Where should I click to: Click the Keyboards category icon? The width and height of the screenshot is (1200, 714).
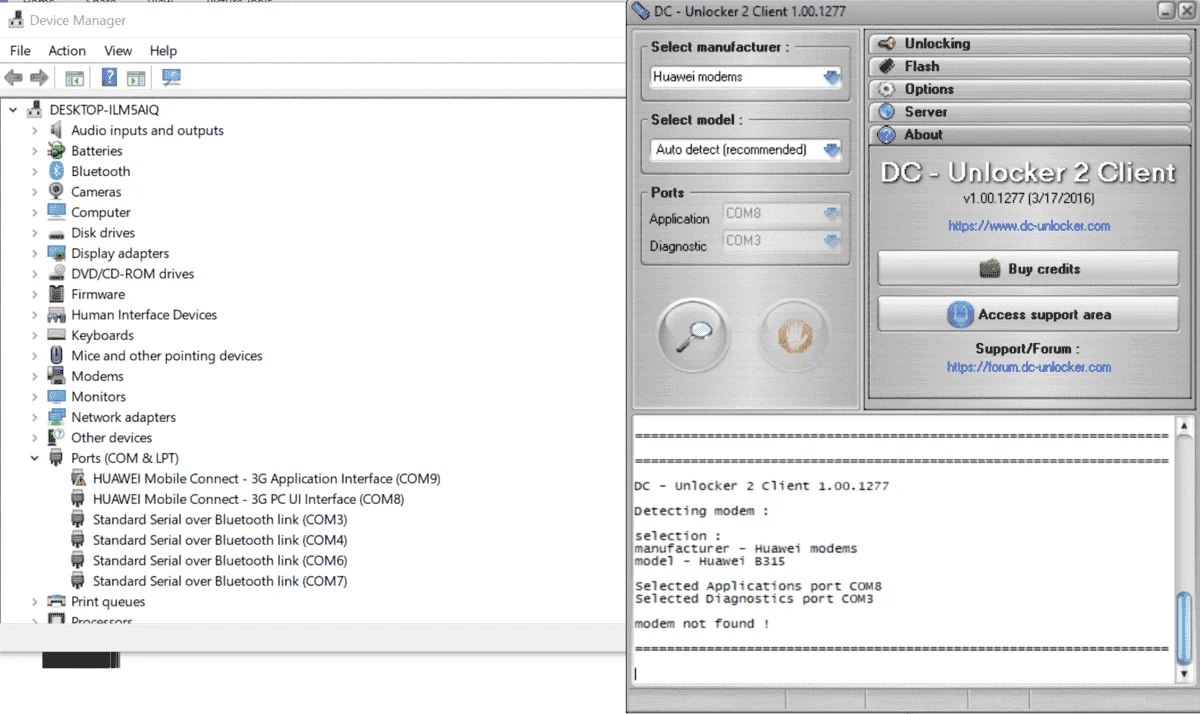[56, 335]
